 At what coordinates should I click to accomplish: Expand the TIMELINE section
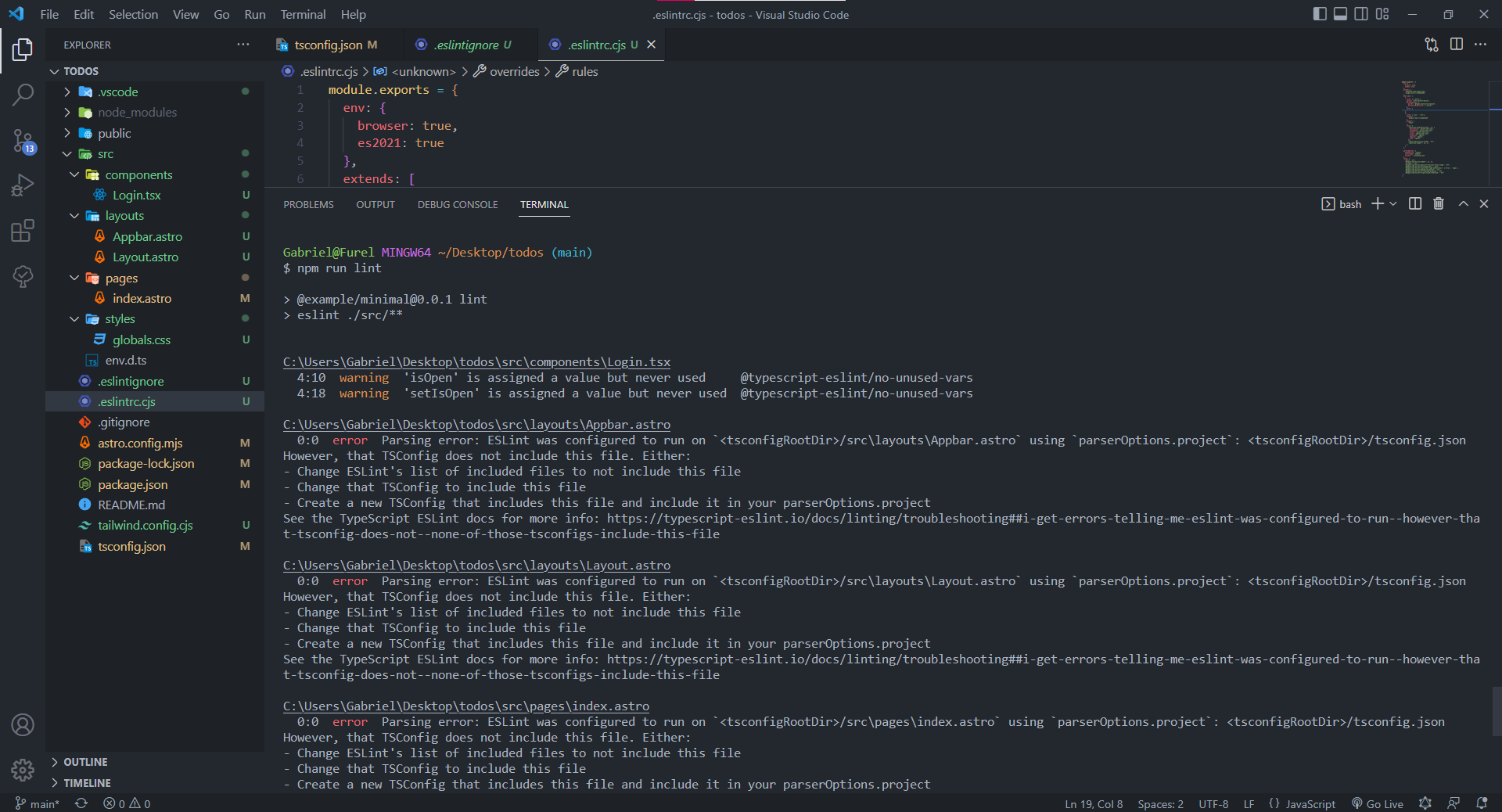(x=155, y=783)
